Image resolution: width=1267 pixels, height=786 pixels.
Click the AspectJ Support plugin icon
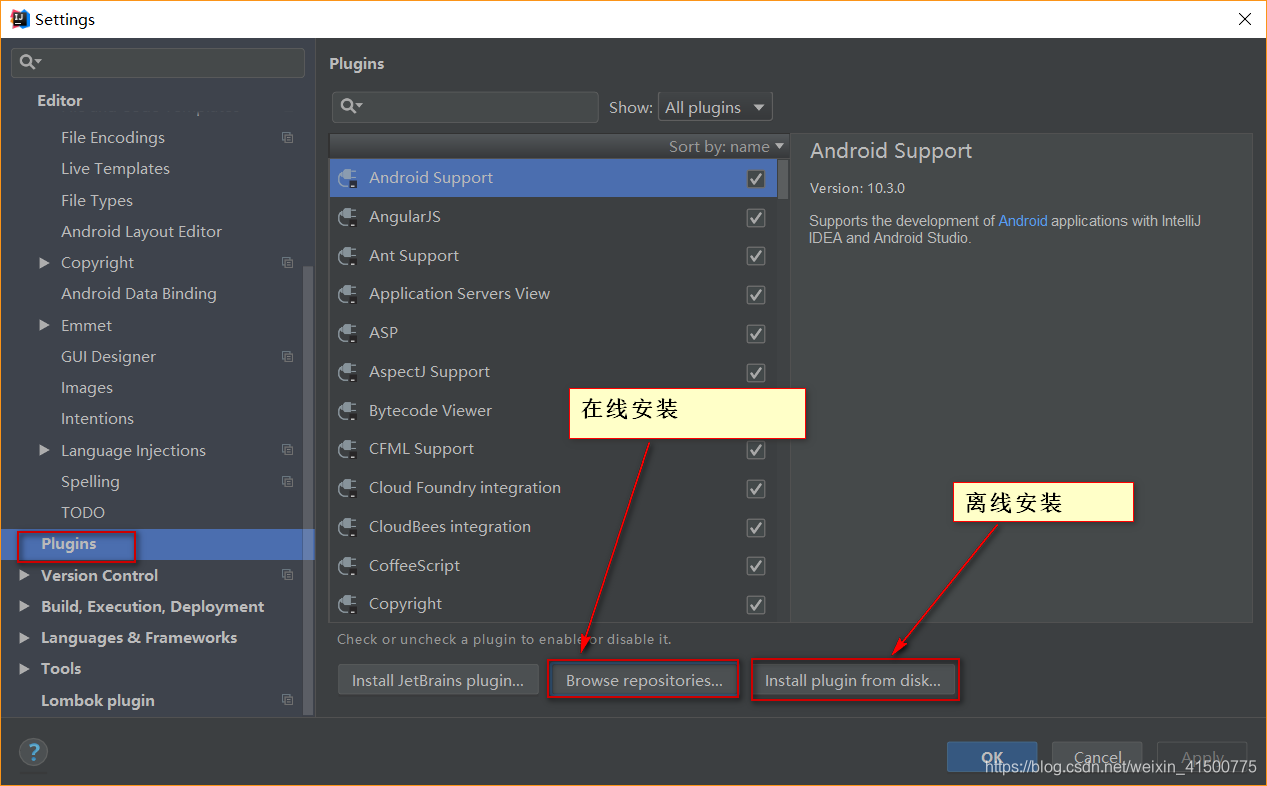coord(348,372)
